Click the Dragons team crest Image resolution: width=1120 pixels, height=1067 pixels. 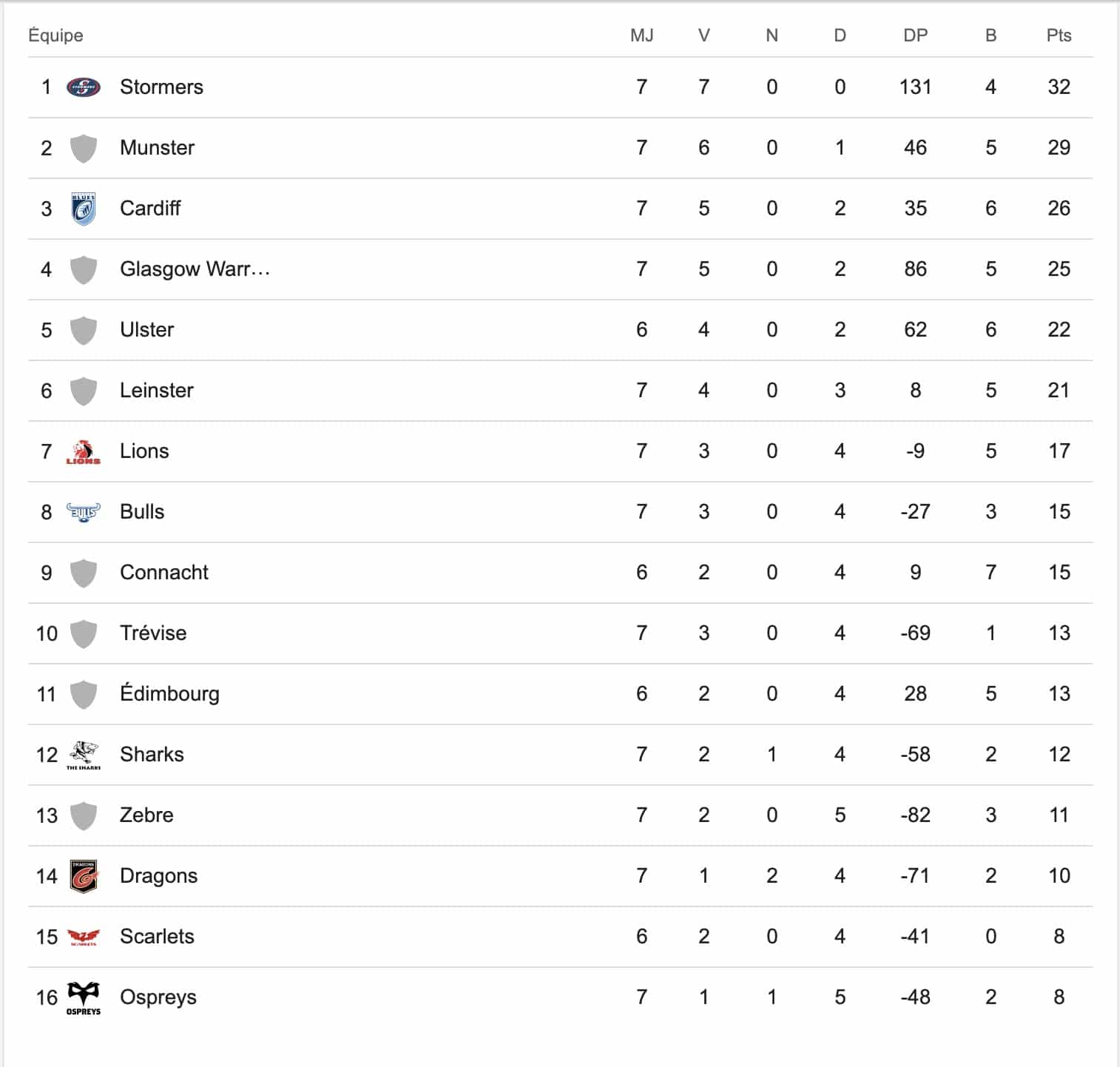[x=84, y=876]
